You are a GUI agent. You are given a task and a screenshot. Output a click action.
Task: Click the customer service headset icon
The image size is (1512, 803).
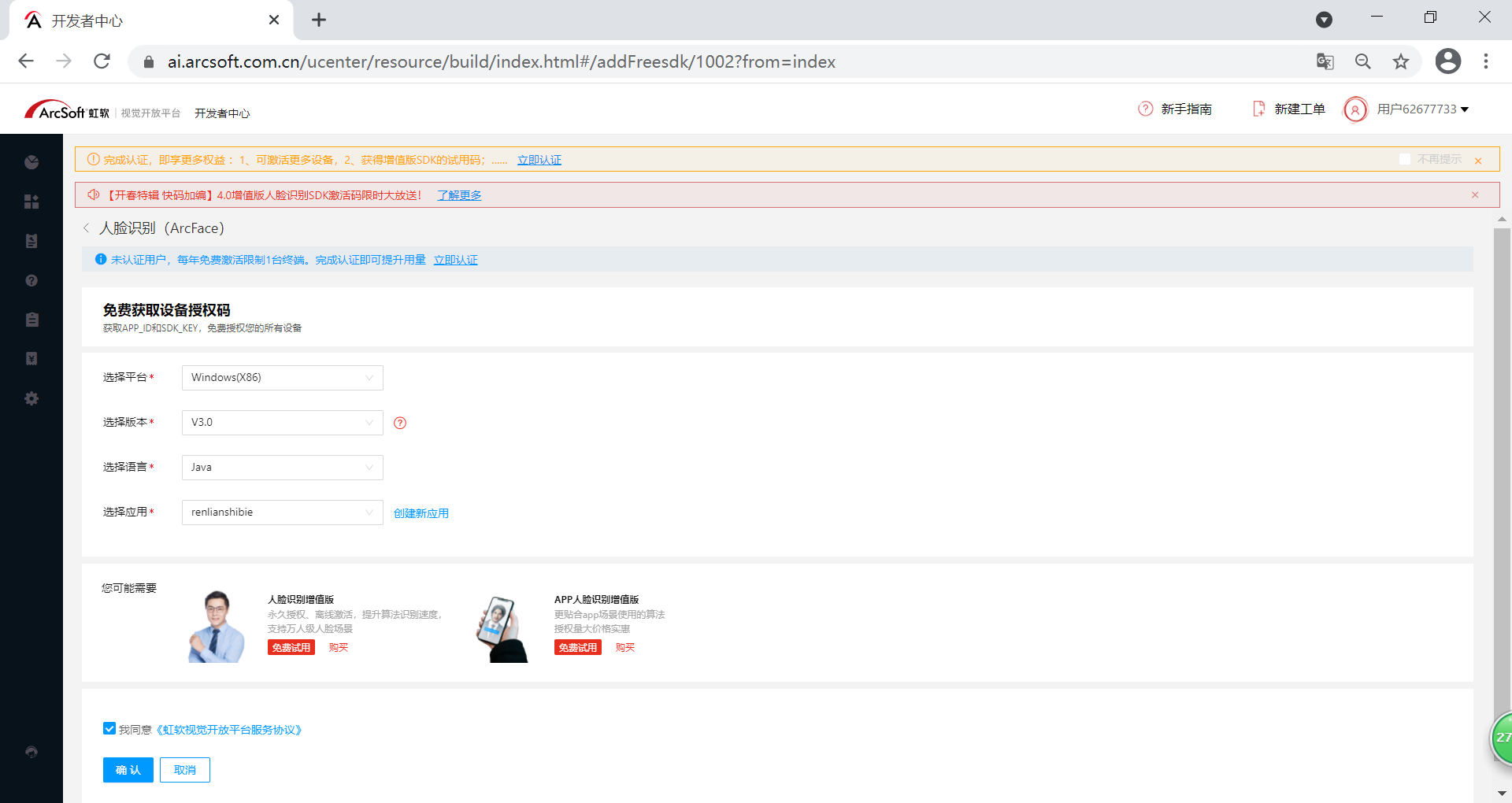point(31,752)
